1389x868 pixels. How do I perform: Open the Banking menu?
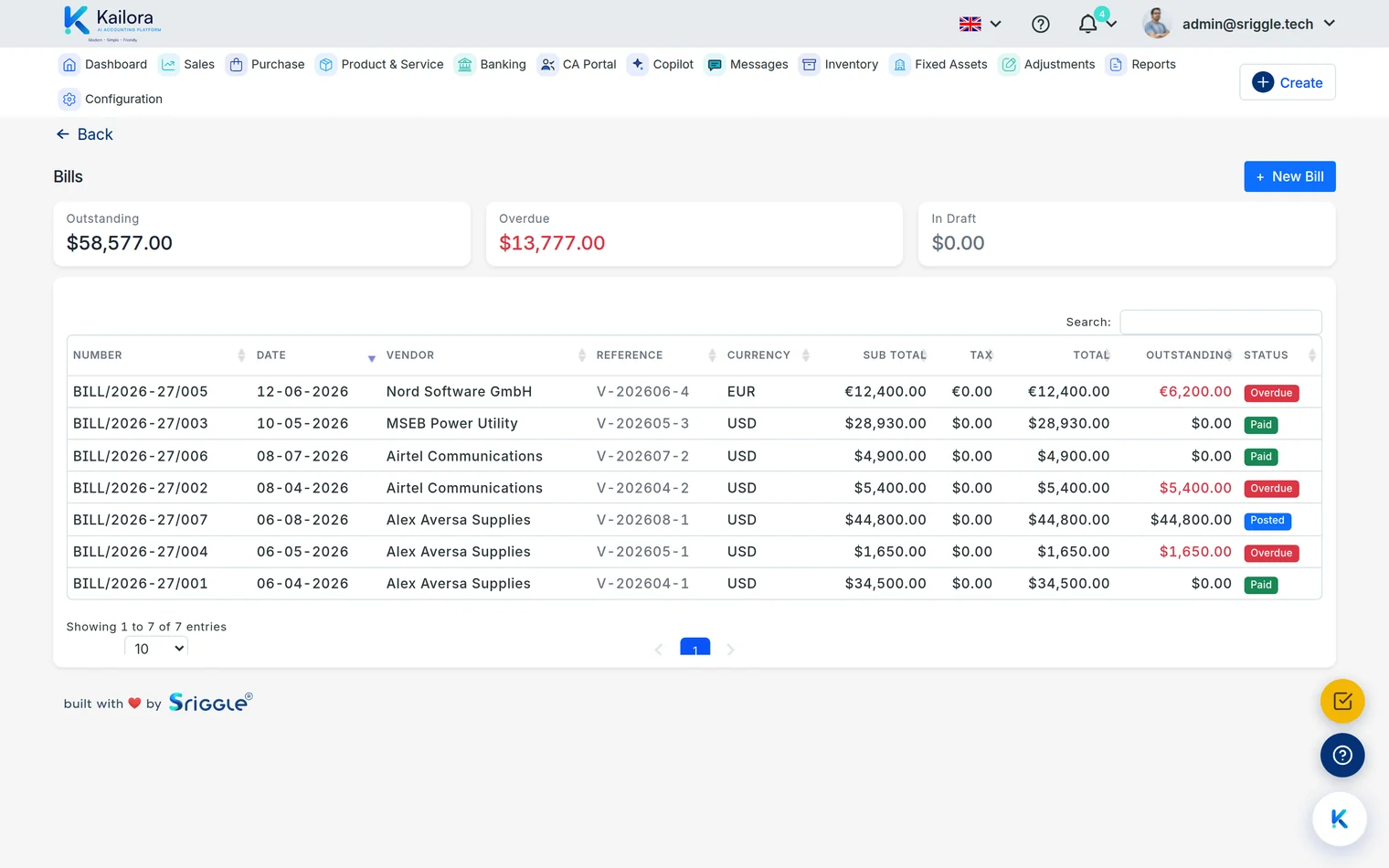[x=491, y=64]
